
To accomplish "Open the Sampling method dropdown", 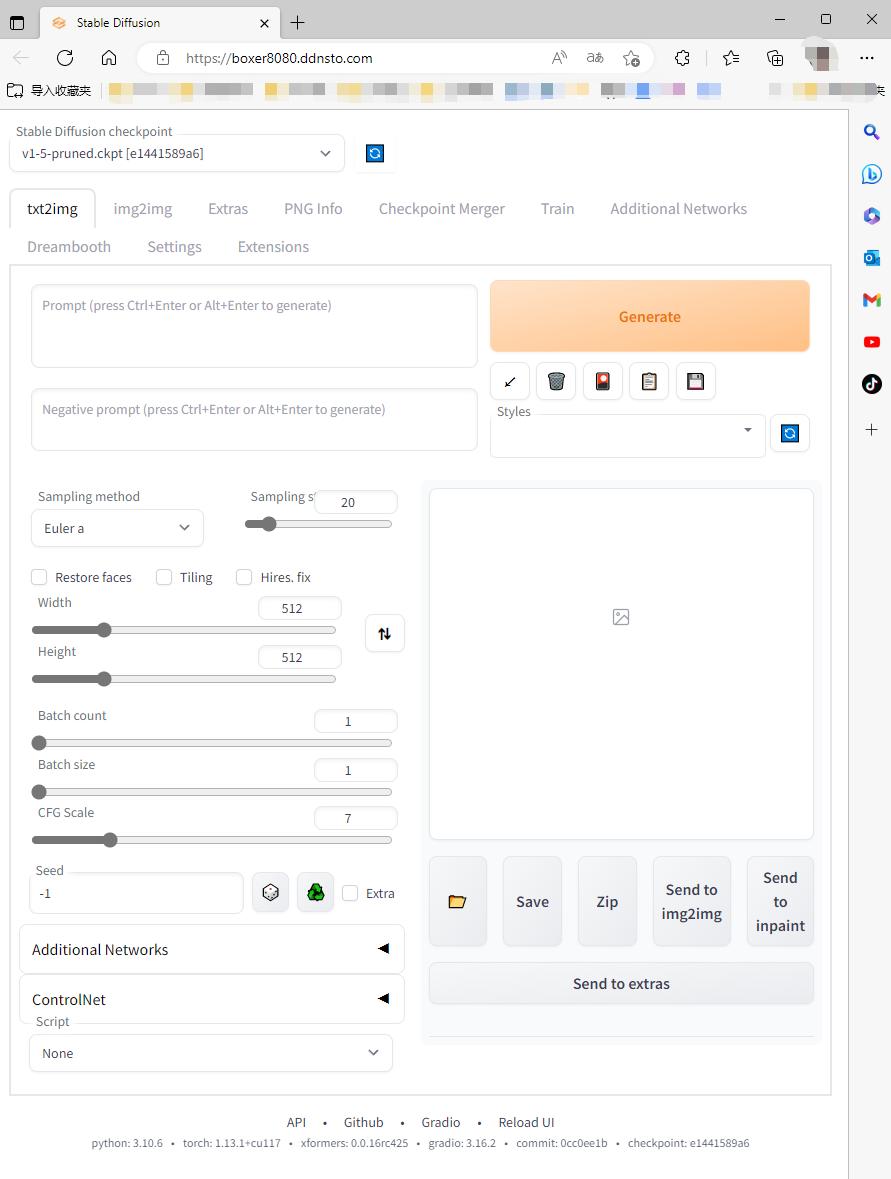I will (117, 528).
